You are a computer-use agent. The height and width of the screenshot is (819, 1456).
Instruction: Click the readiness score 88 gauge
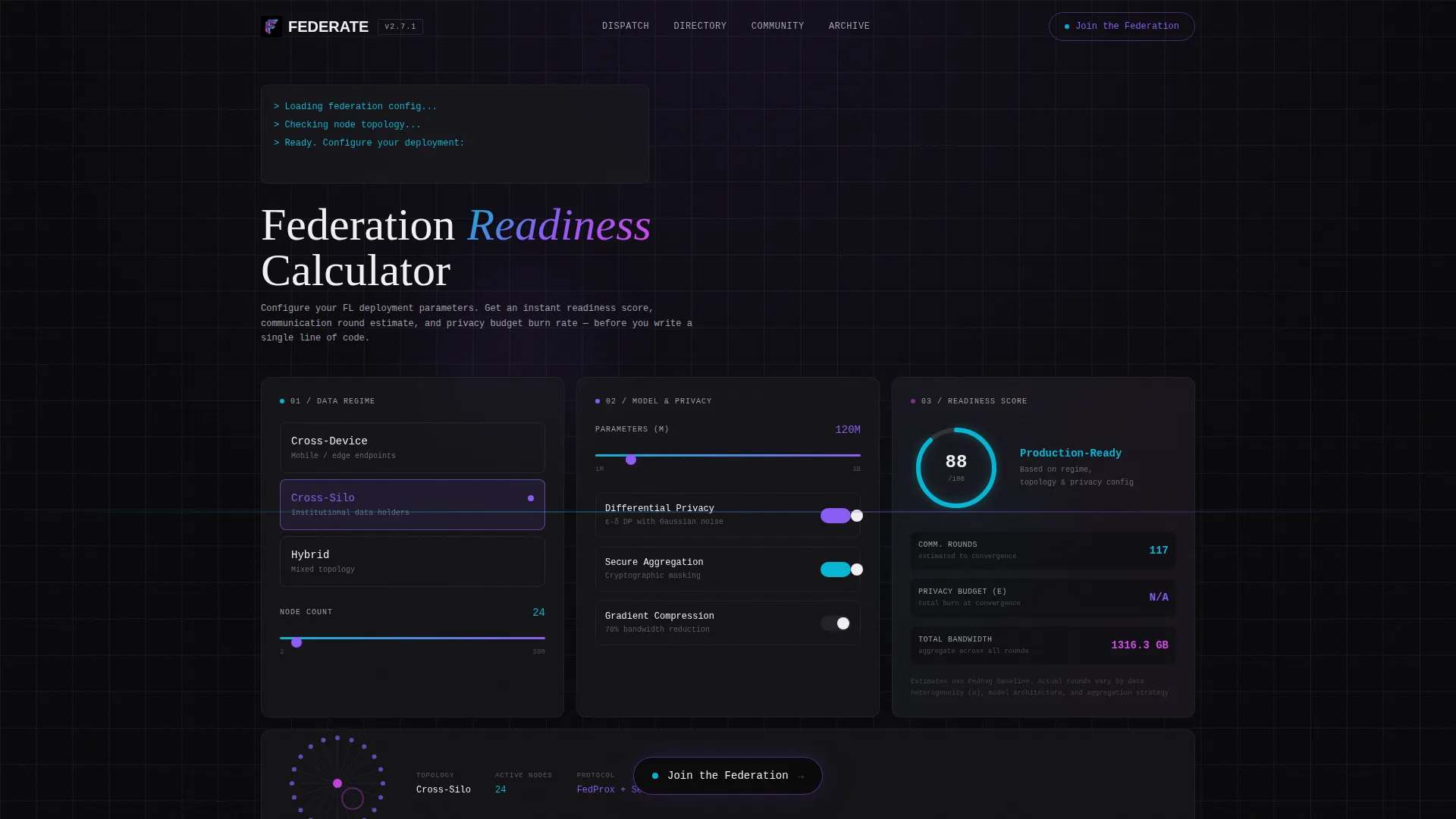[956, 468]
